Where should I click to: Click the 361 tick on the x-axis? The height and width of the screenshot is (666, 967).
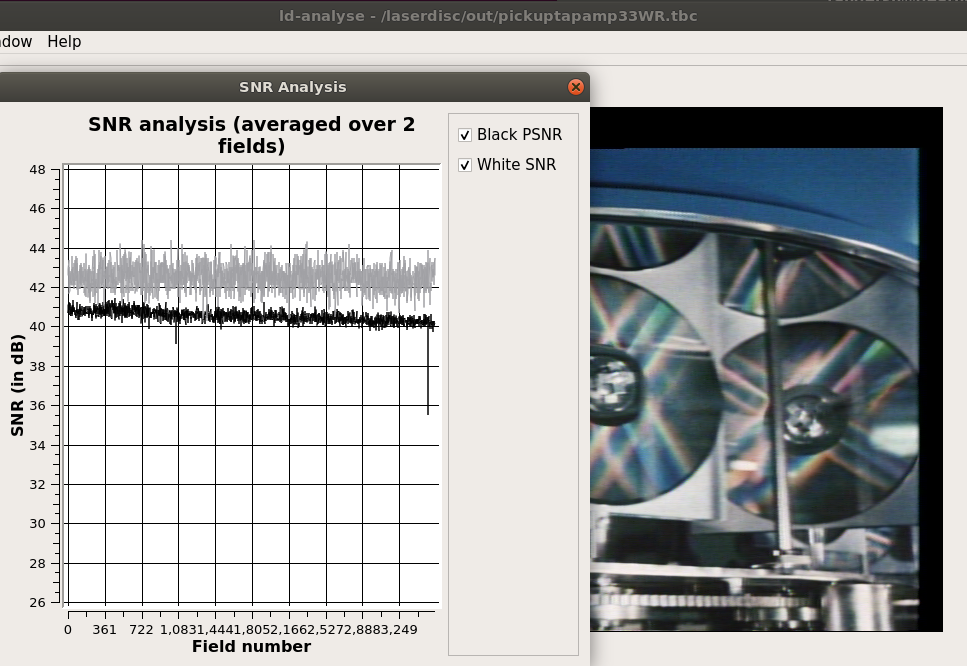point(105,630)
